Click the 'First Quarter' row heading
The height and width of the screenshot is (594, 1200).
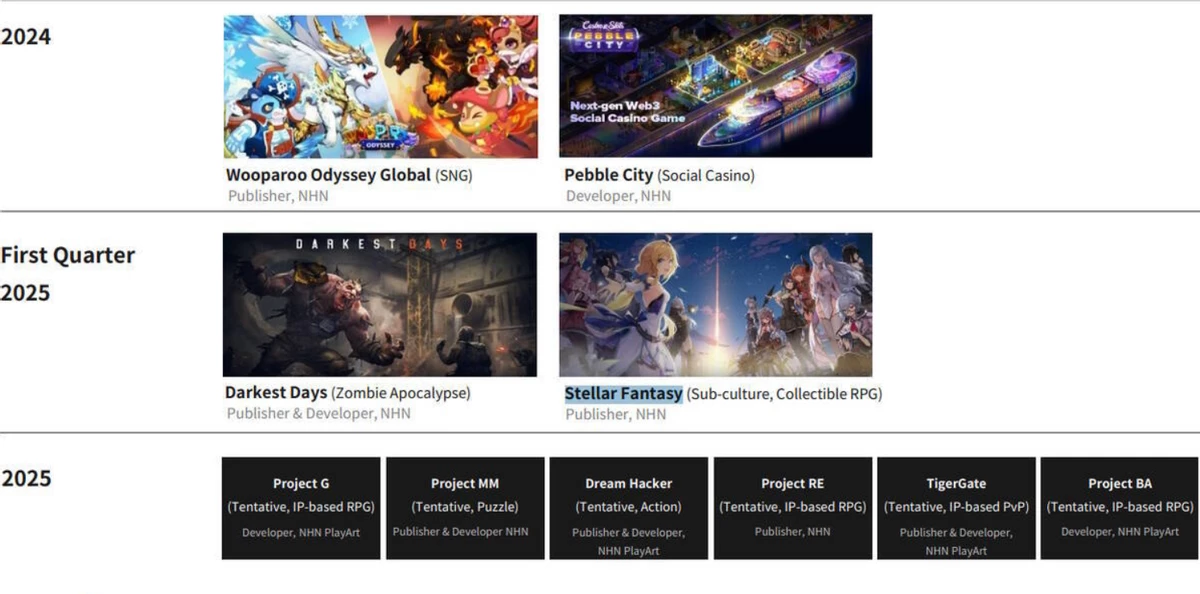pyautogui.click(x=68, y=255)
